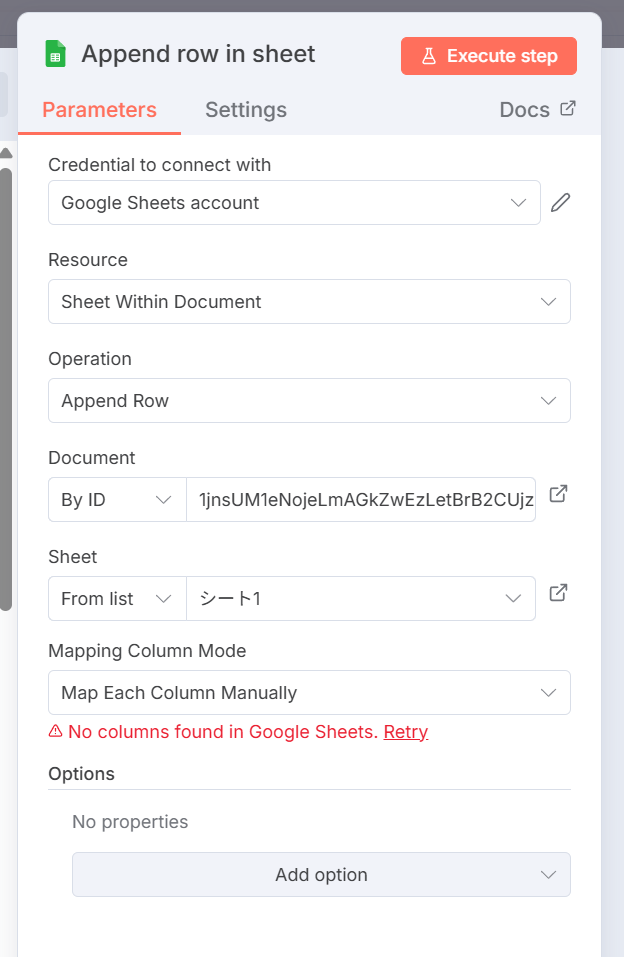This screenshot has width=624, height=957.
Task: Click the Document ID input field
Action: point(360,500)
